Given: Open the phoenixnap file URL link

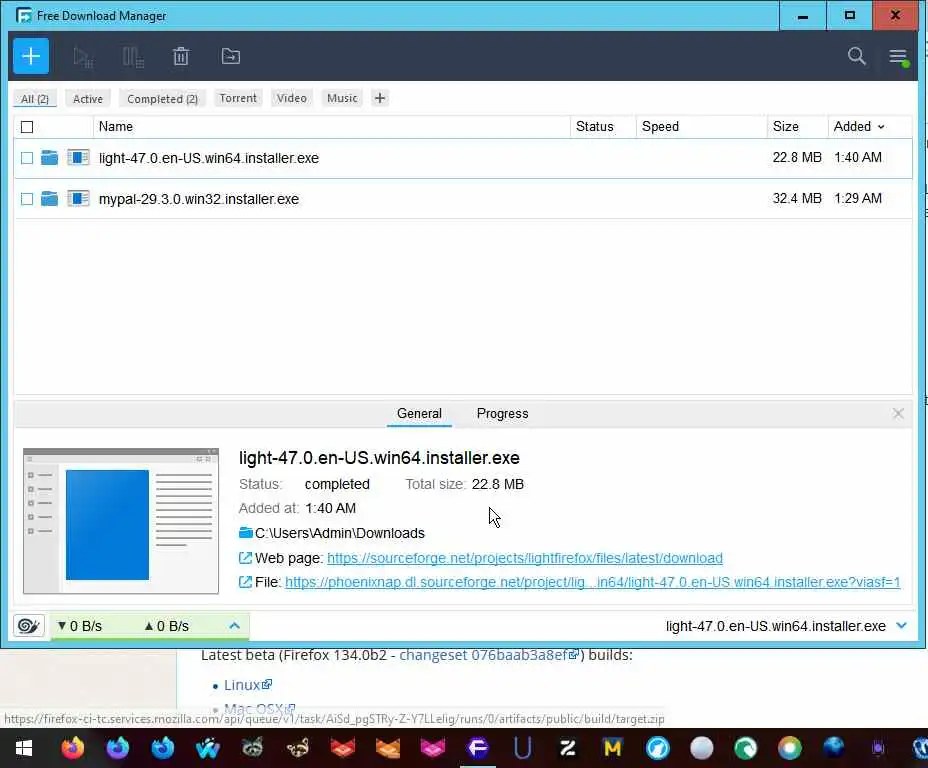Looking at the screenshot, I should [592, 582].
